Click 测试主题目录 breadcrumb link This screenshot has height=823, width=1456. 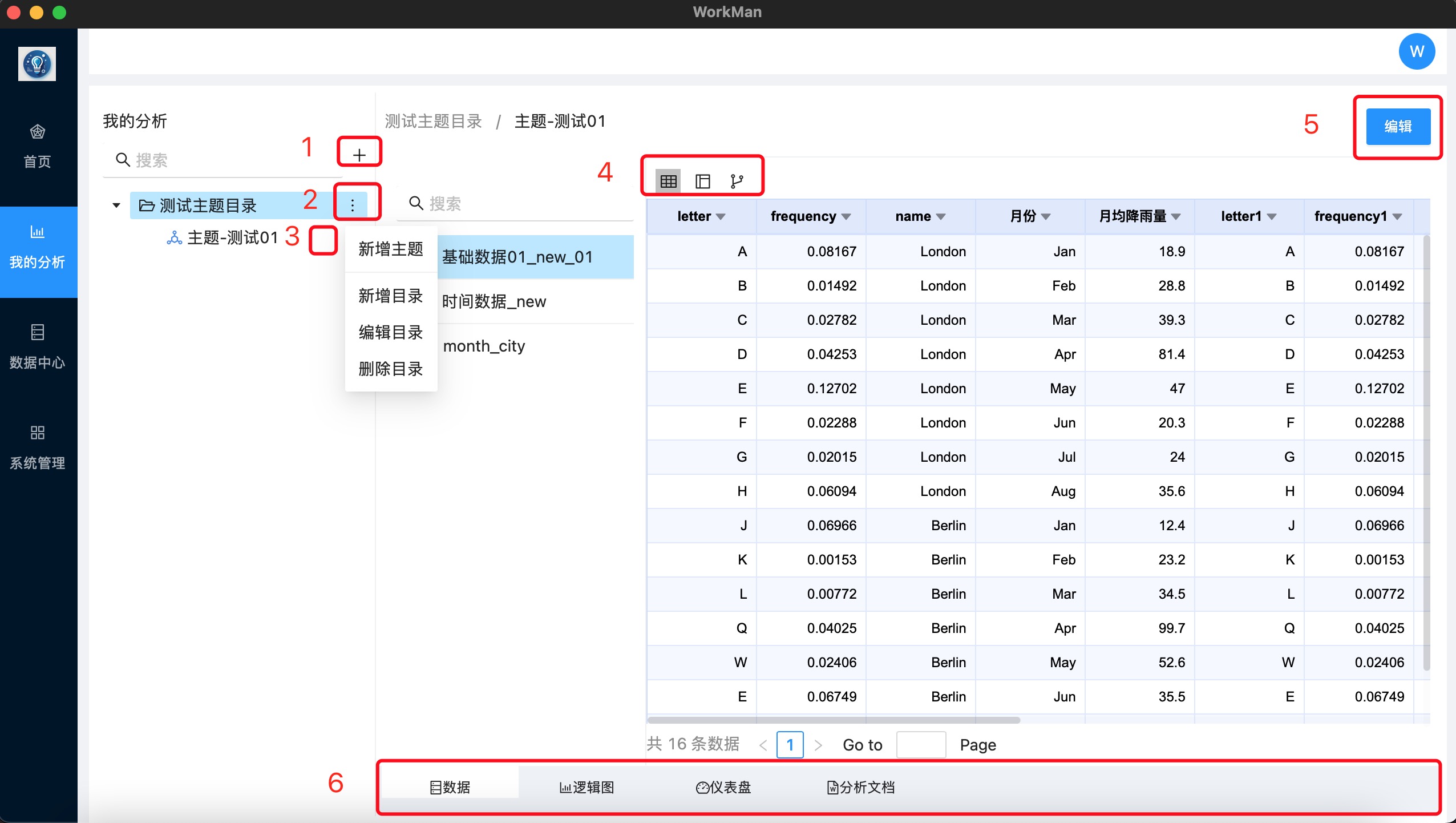[433, 121]
